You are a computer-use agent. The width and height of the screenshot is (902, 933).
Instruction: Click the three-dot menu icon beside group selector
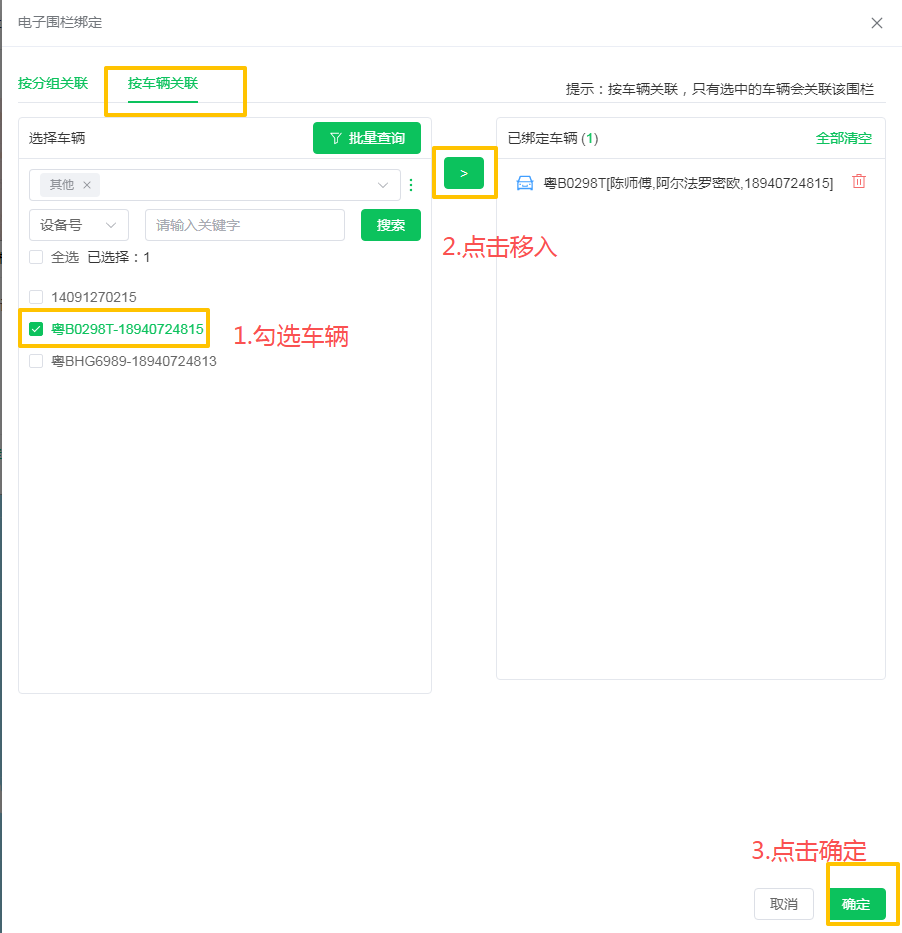click(x=410, y=185)
